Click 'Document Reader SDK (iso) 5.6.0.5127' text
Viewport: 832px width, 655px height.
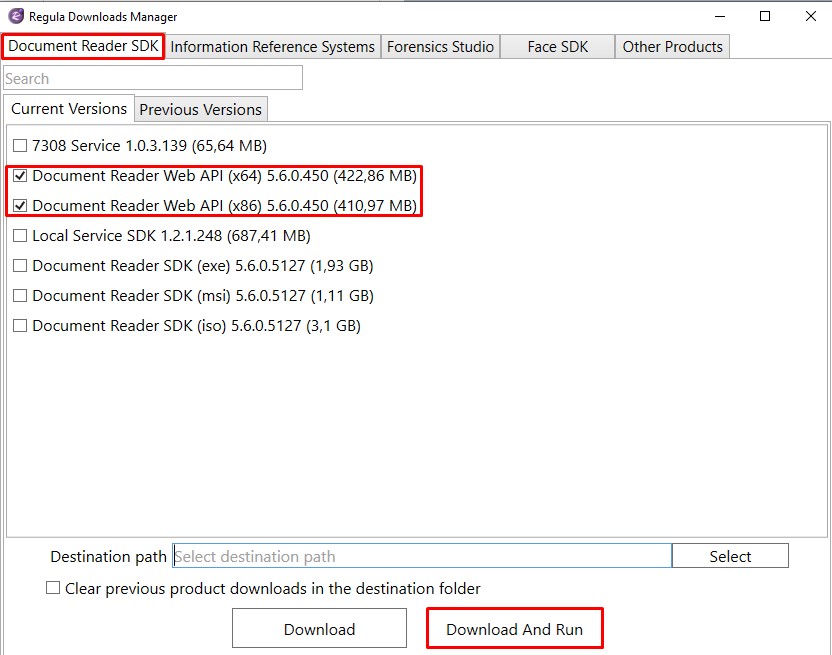point(167,325)
